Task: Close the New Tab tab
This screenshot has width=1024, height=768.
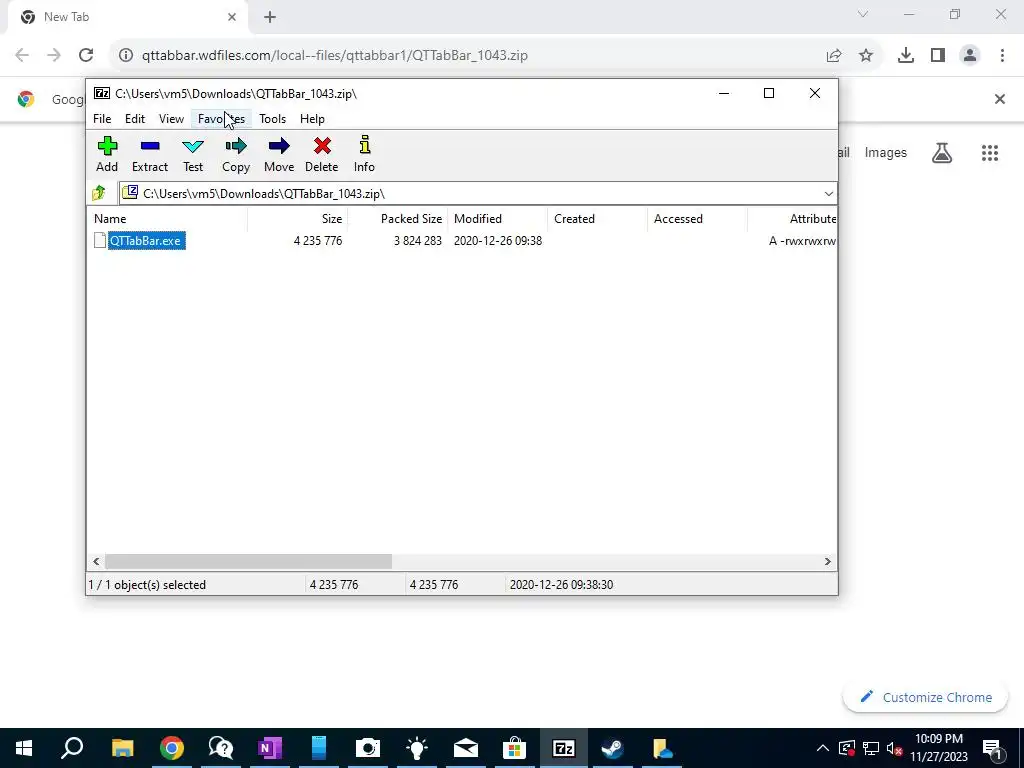Action: (232, 17)
